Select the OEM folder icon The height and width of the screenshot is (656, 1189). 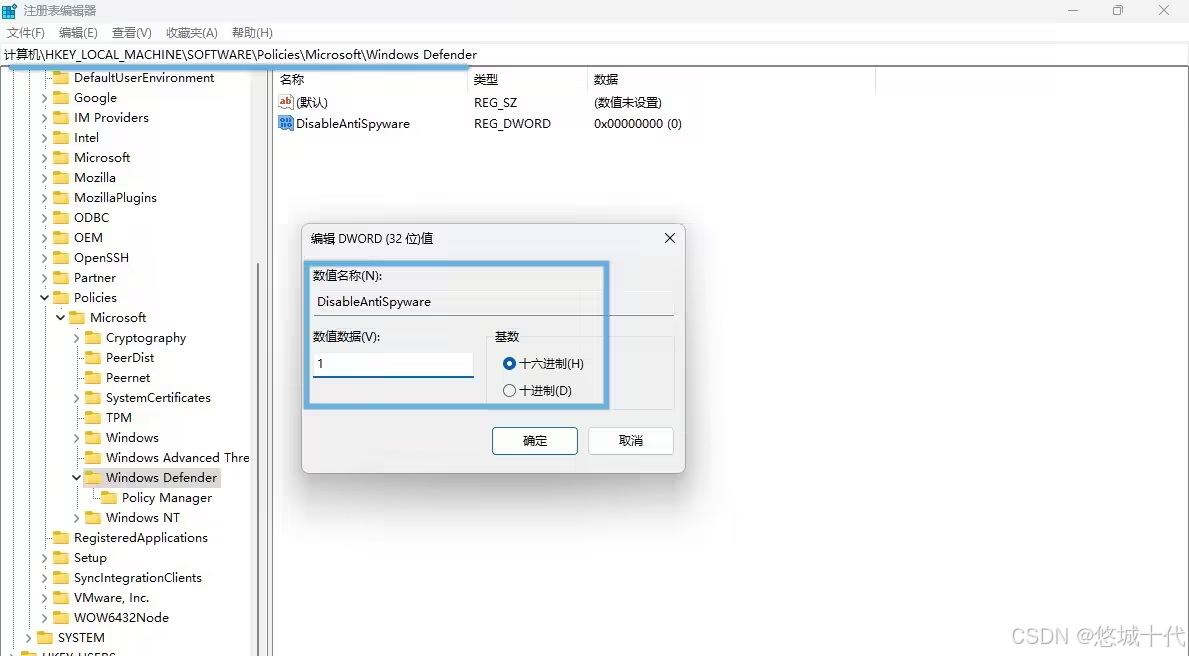[61, 237]
